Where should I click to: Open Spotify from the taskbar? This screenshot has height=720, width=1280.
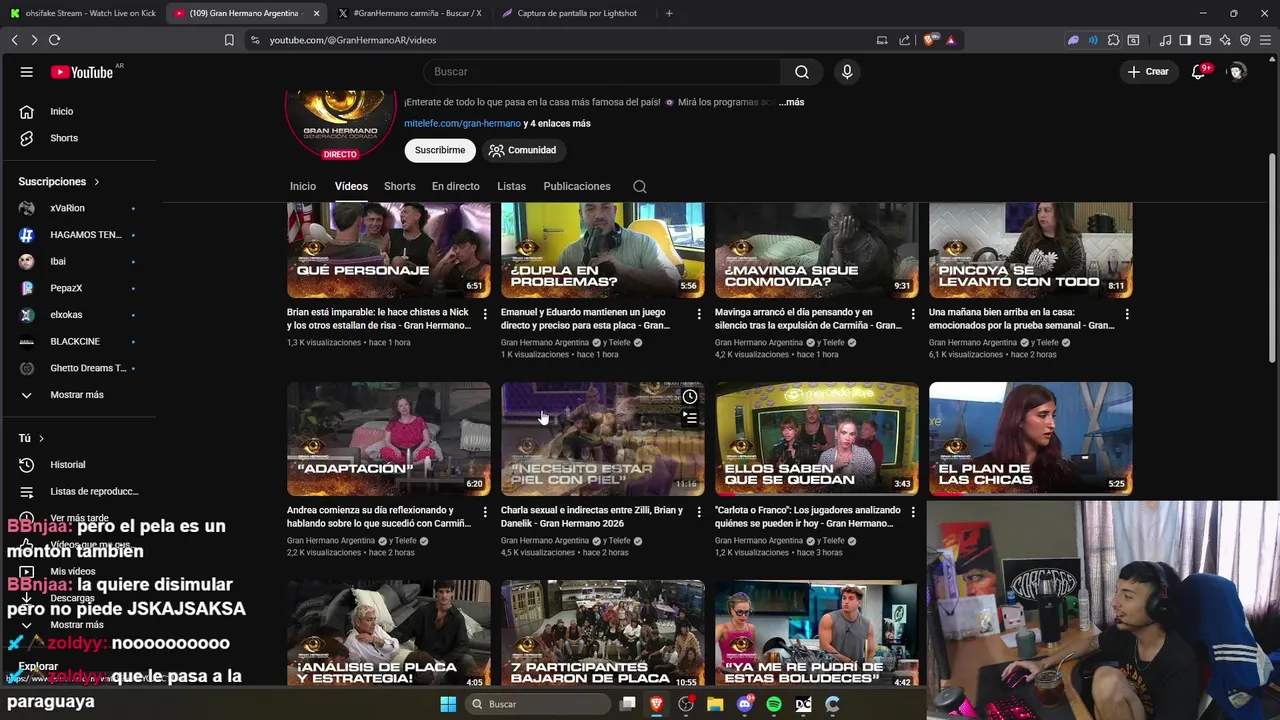point(774,704)
